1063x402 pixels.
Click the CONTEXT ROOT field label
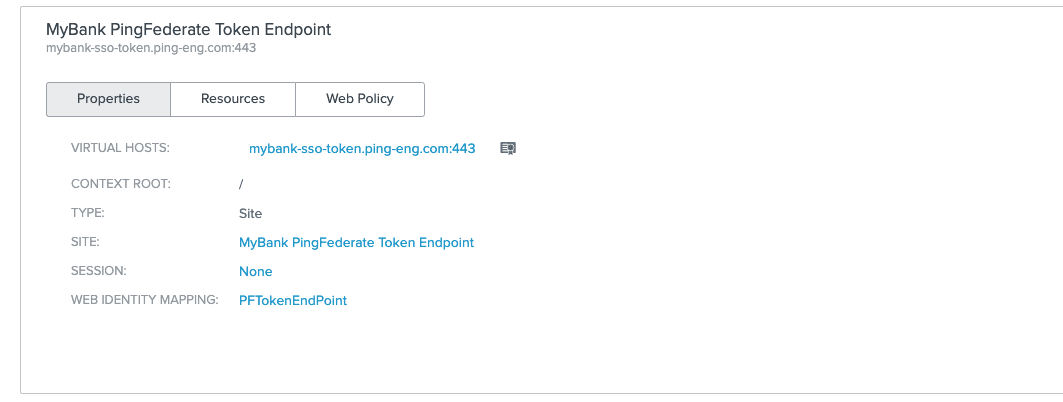coord(121,184)
